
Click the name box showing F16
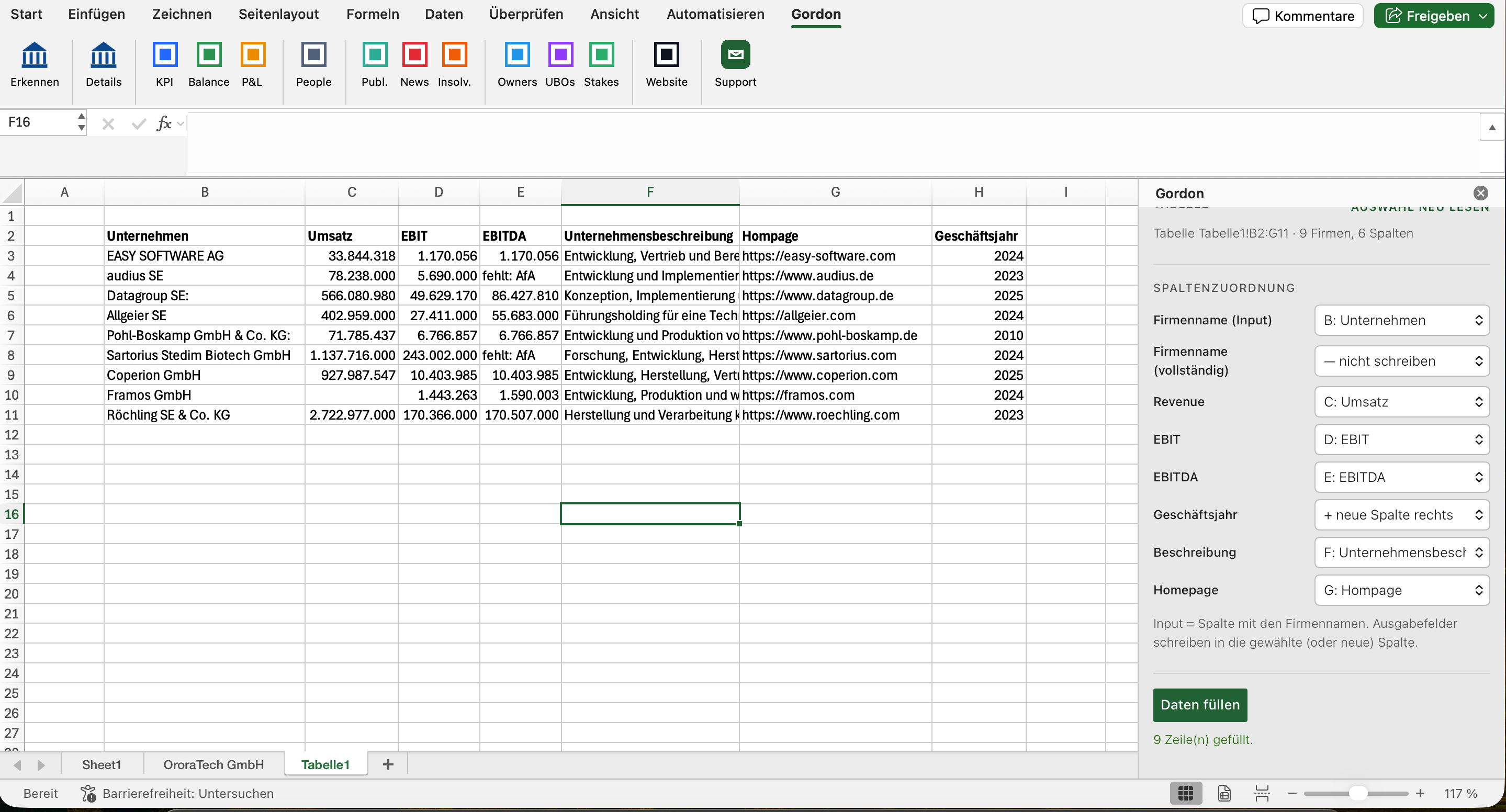coord(39,122)
